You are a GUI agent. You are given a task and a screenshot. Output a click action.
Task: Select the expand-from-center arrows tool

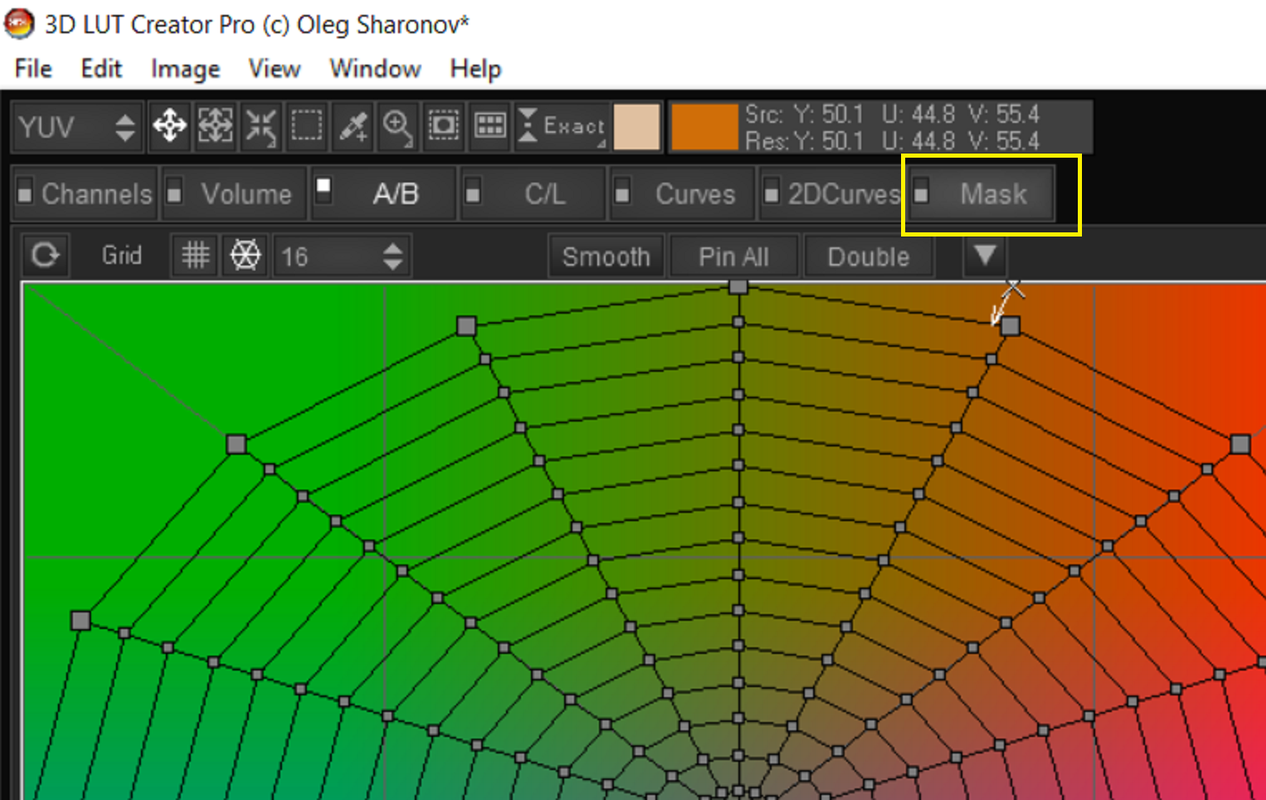point(215,126)
